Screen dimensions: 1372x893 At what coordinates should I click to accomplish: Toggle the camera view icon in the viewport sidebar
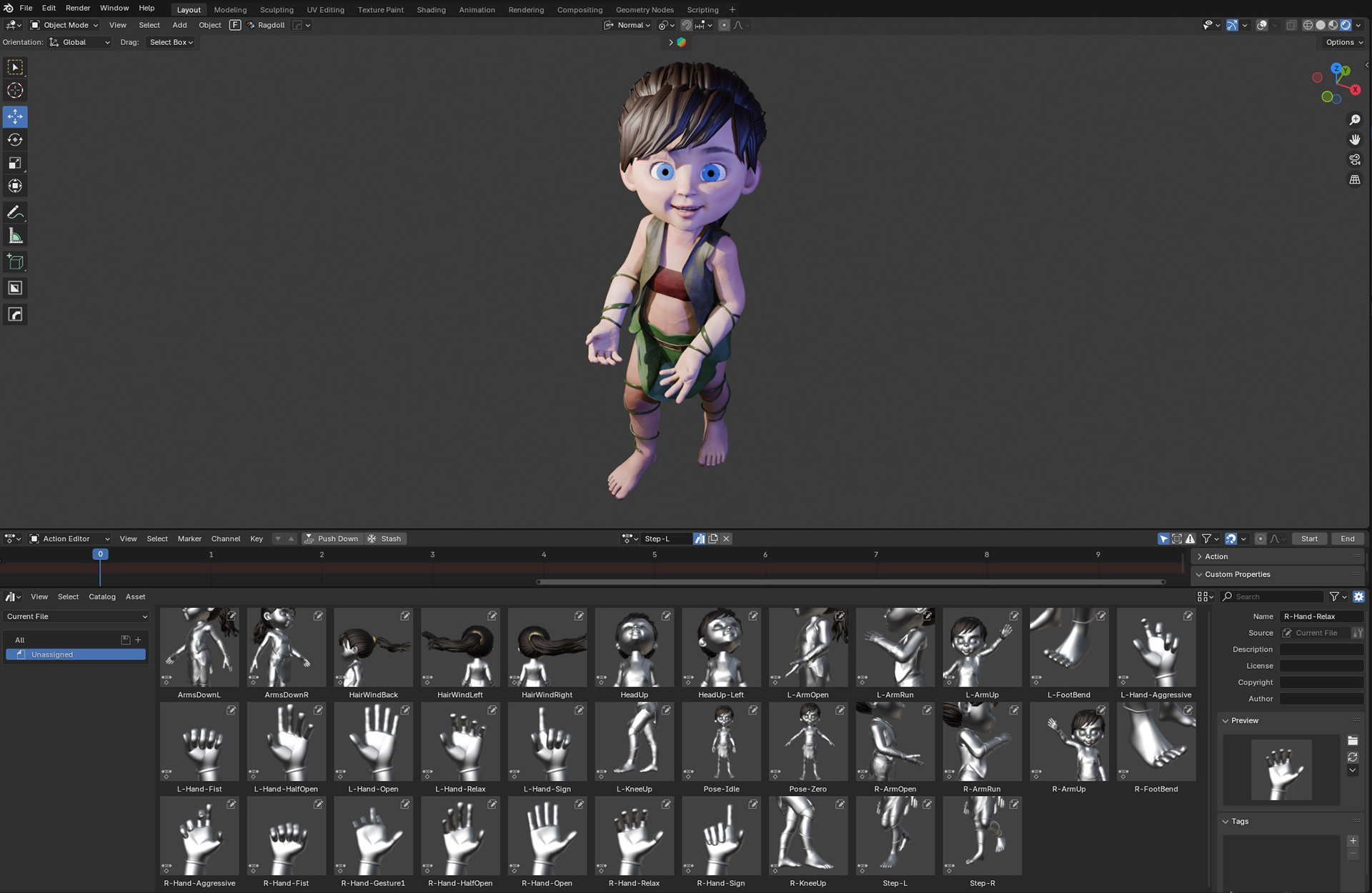(1355, 159)
